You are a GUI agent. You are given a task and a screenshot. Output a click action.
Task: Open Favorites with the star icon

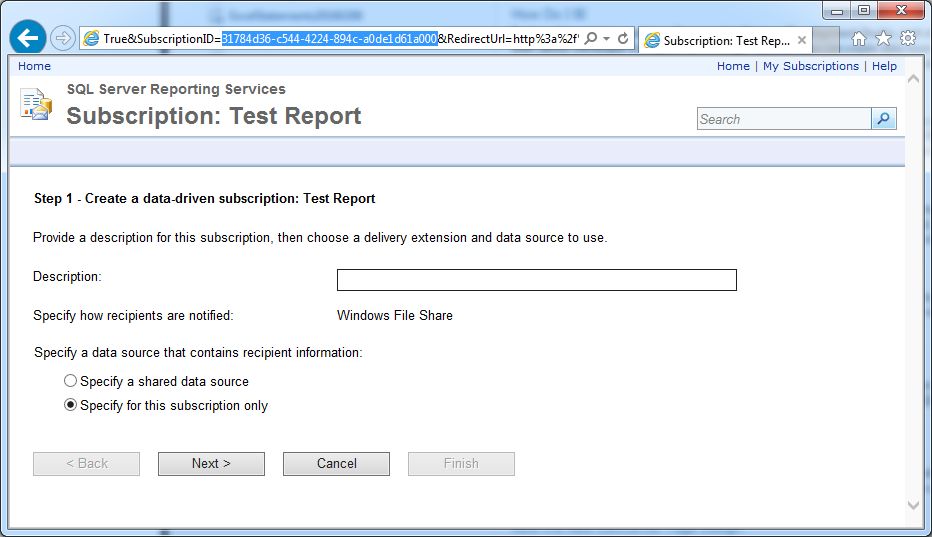pyautogui.click(x=884, y=39)
